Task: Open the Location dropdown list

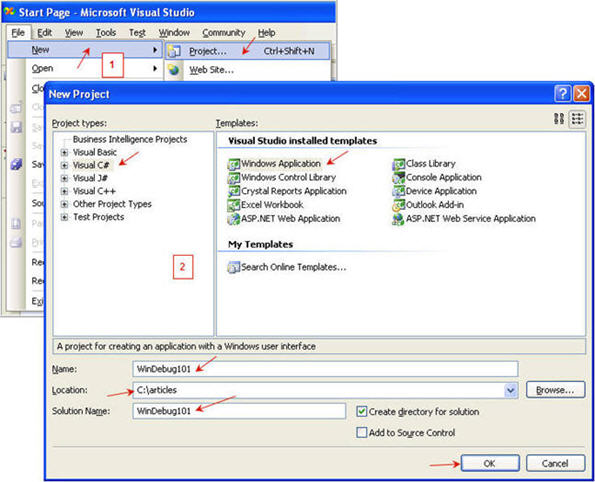Action: 511,390
